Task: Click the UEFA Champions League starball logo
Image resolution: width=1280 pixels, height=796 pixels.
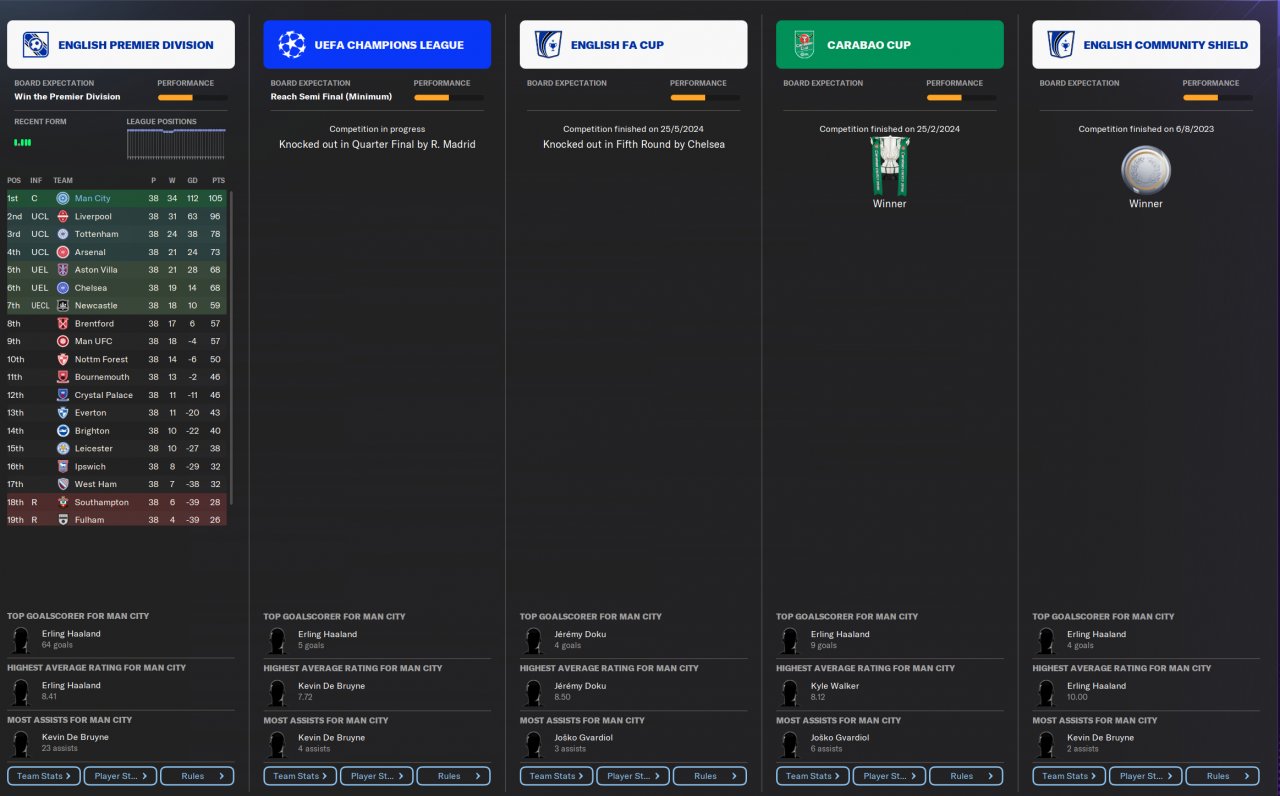Action: [292, 44]
